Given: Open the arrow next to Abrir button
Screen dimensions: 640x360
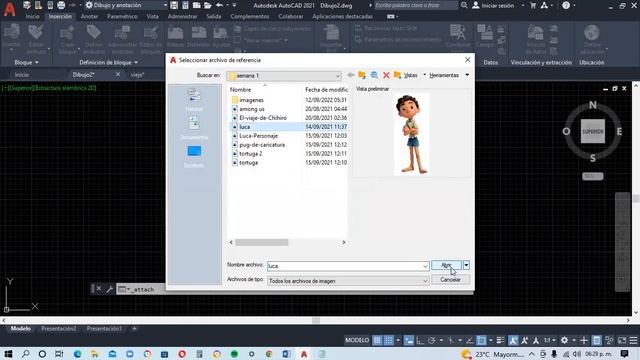Looking at the screenshot, I should coord(466,265).
